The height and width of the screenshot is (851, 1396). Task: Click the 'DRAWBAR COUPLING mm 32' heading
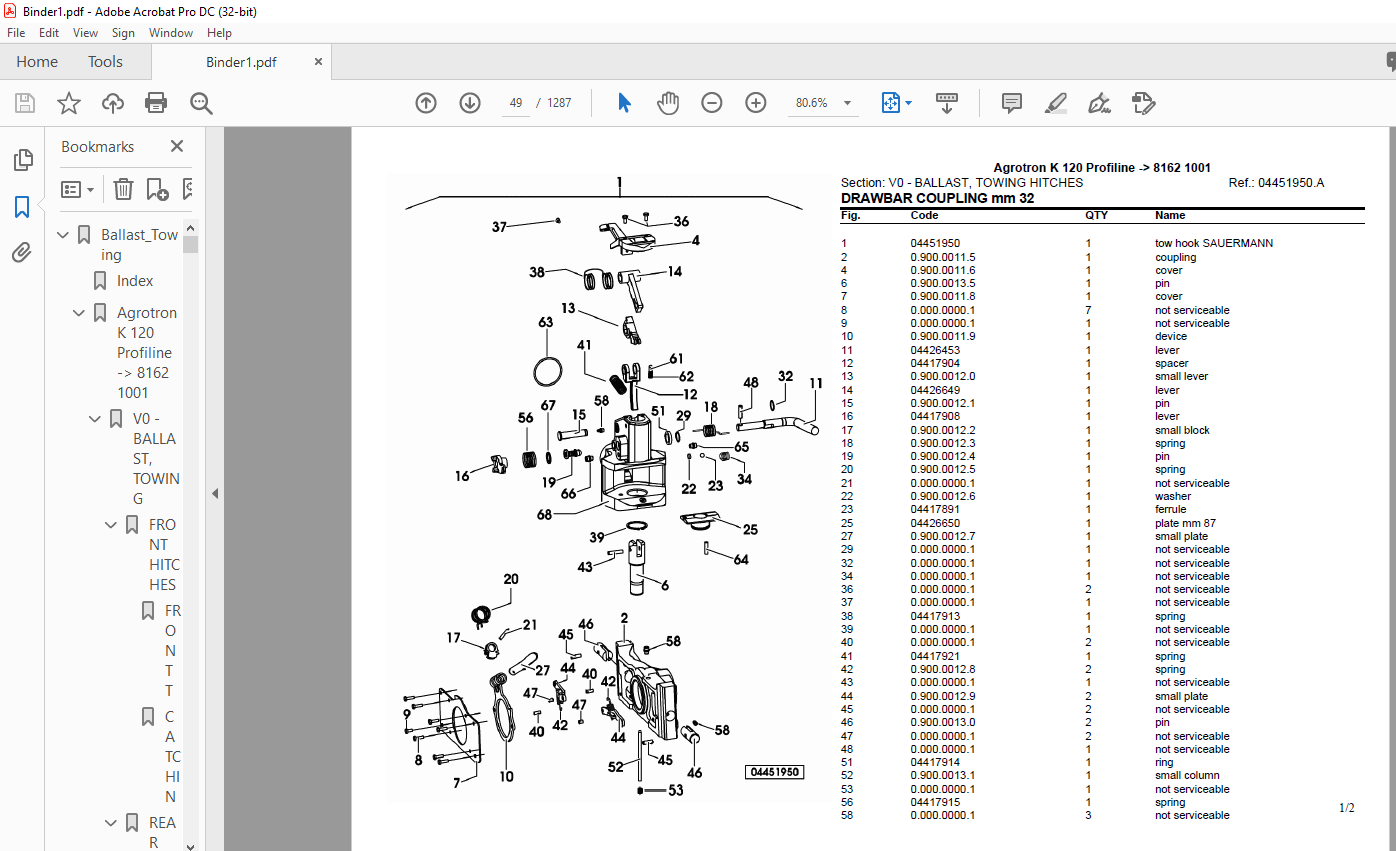pos(937,198)
